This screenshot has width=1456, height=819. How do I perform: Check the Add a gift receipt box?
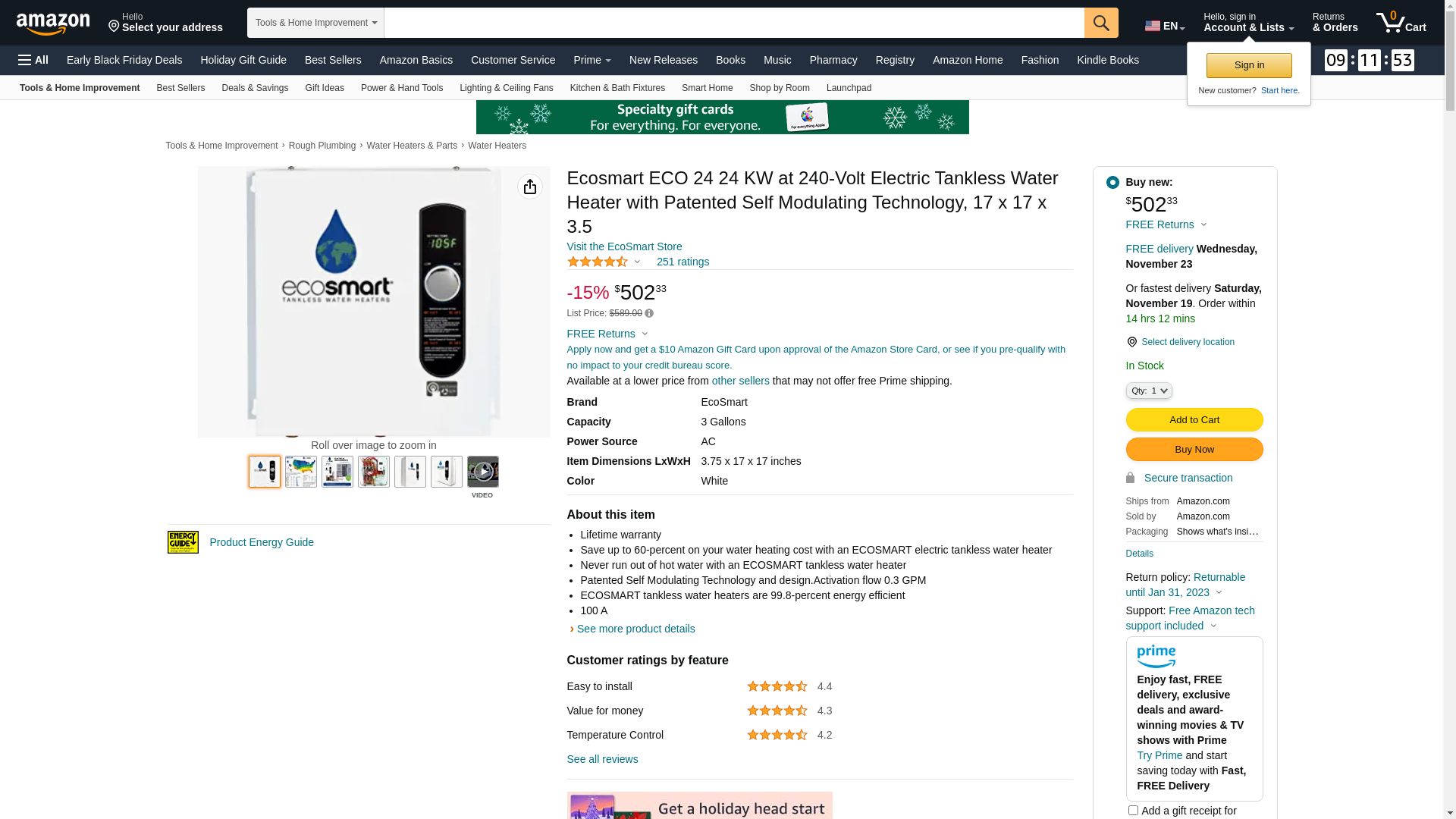point(1133,811)
